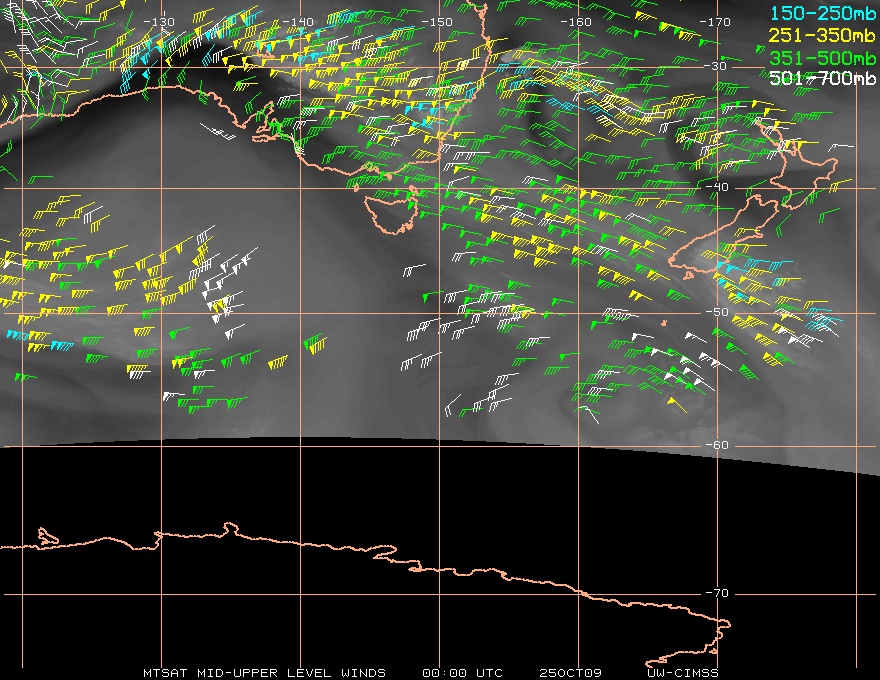The image size is (880, 680).
Task: Click the -140 longitude label
Action: click(298, 22)
